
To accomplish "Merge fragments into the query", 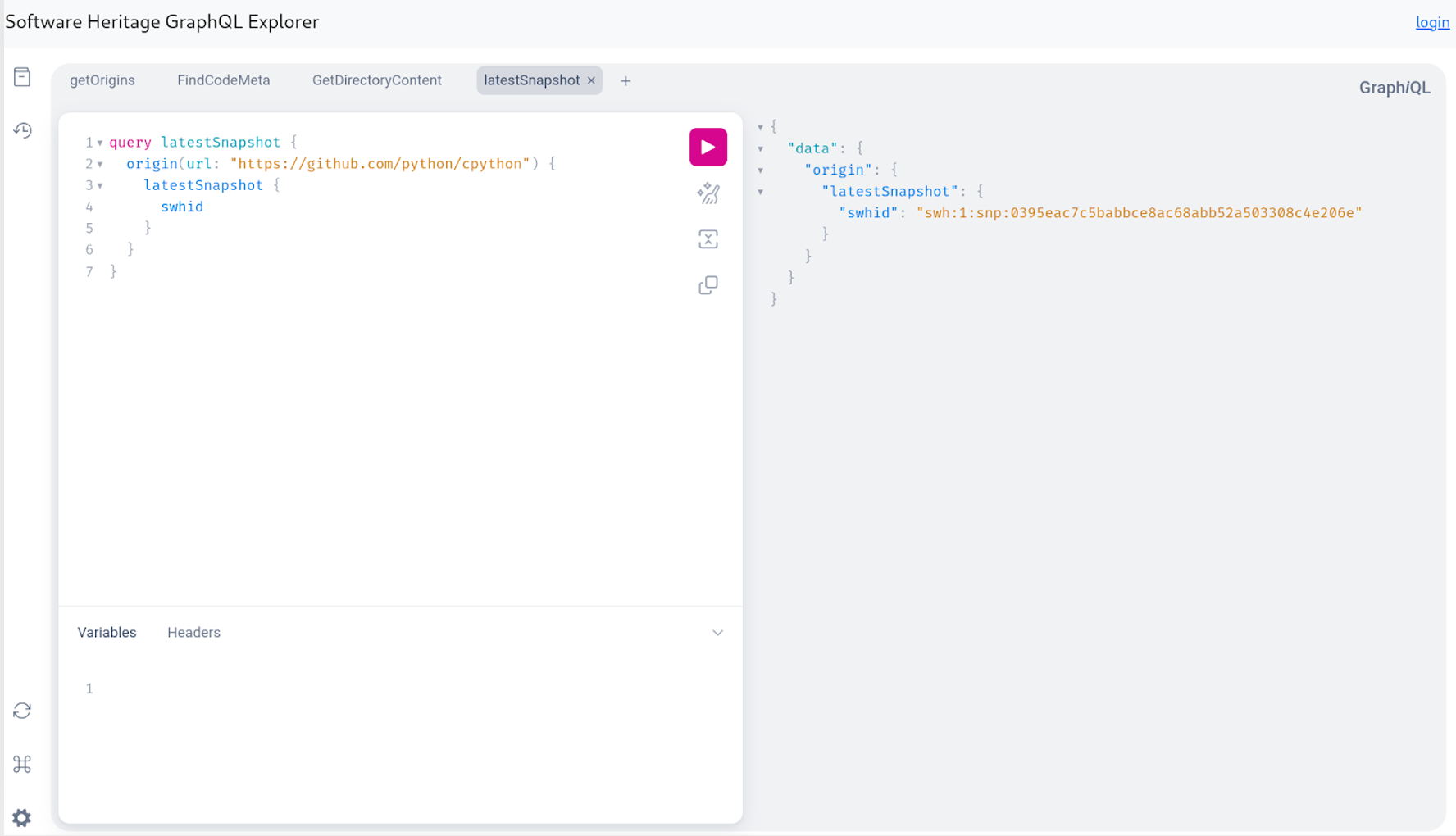I will [x=708, y=239].
